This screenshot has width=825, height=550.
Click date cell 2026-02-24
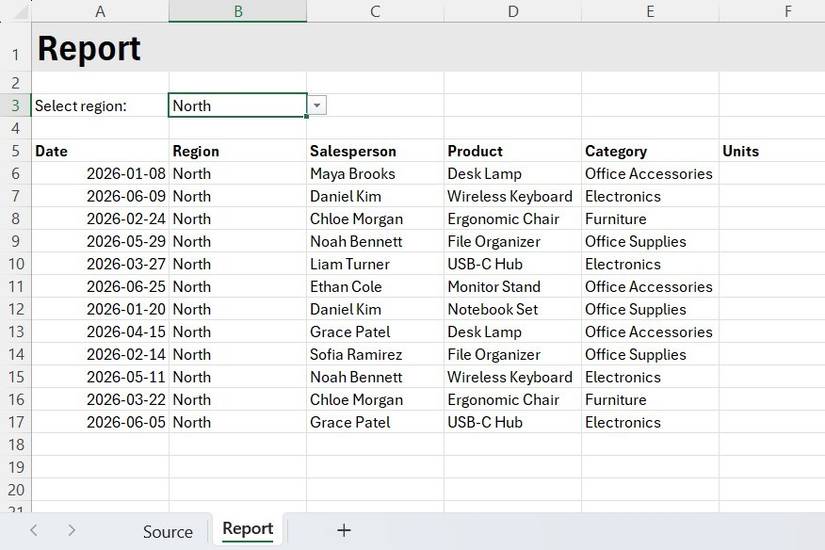tap(100, 219)
